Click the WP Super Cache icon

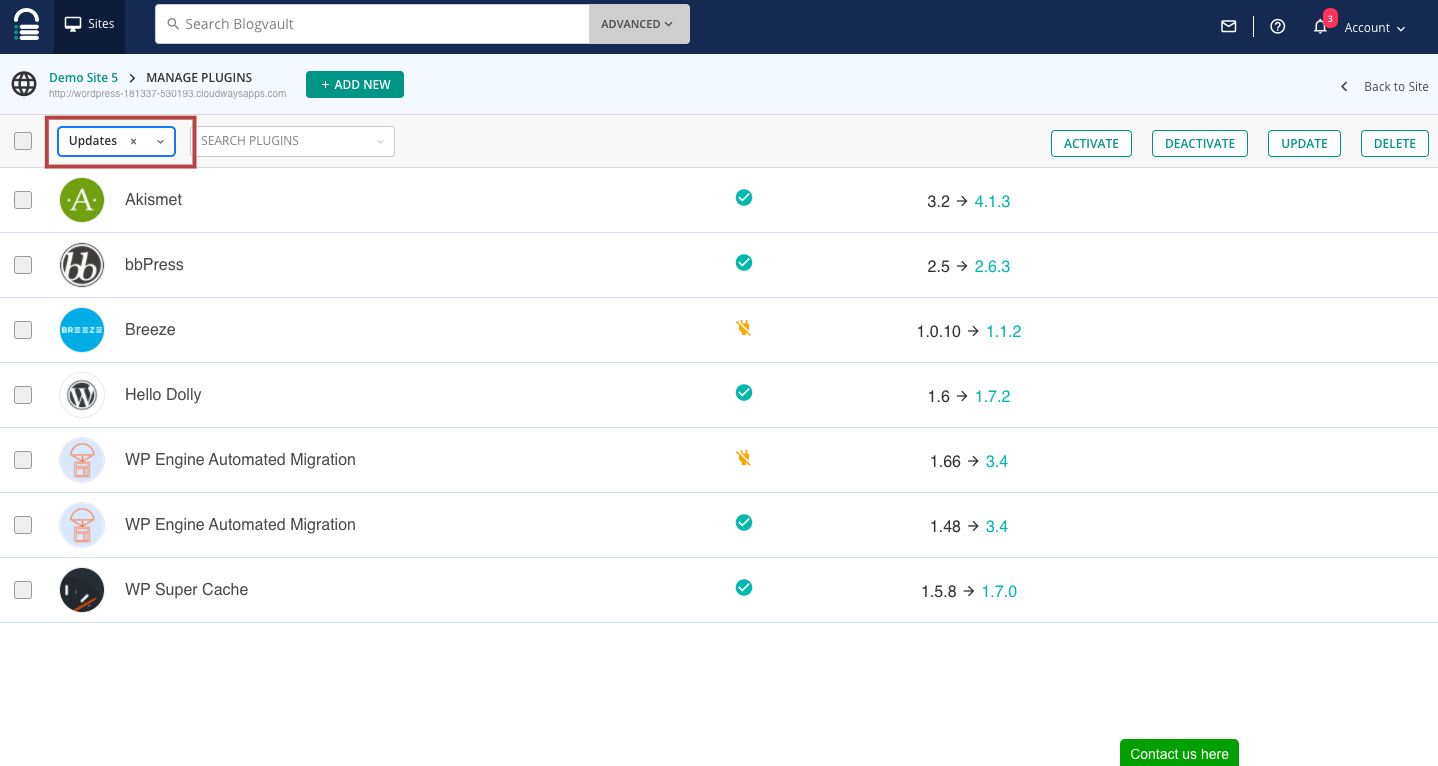pos(82,590)
